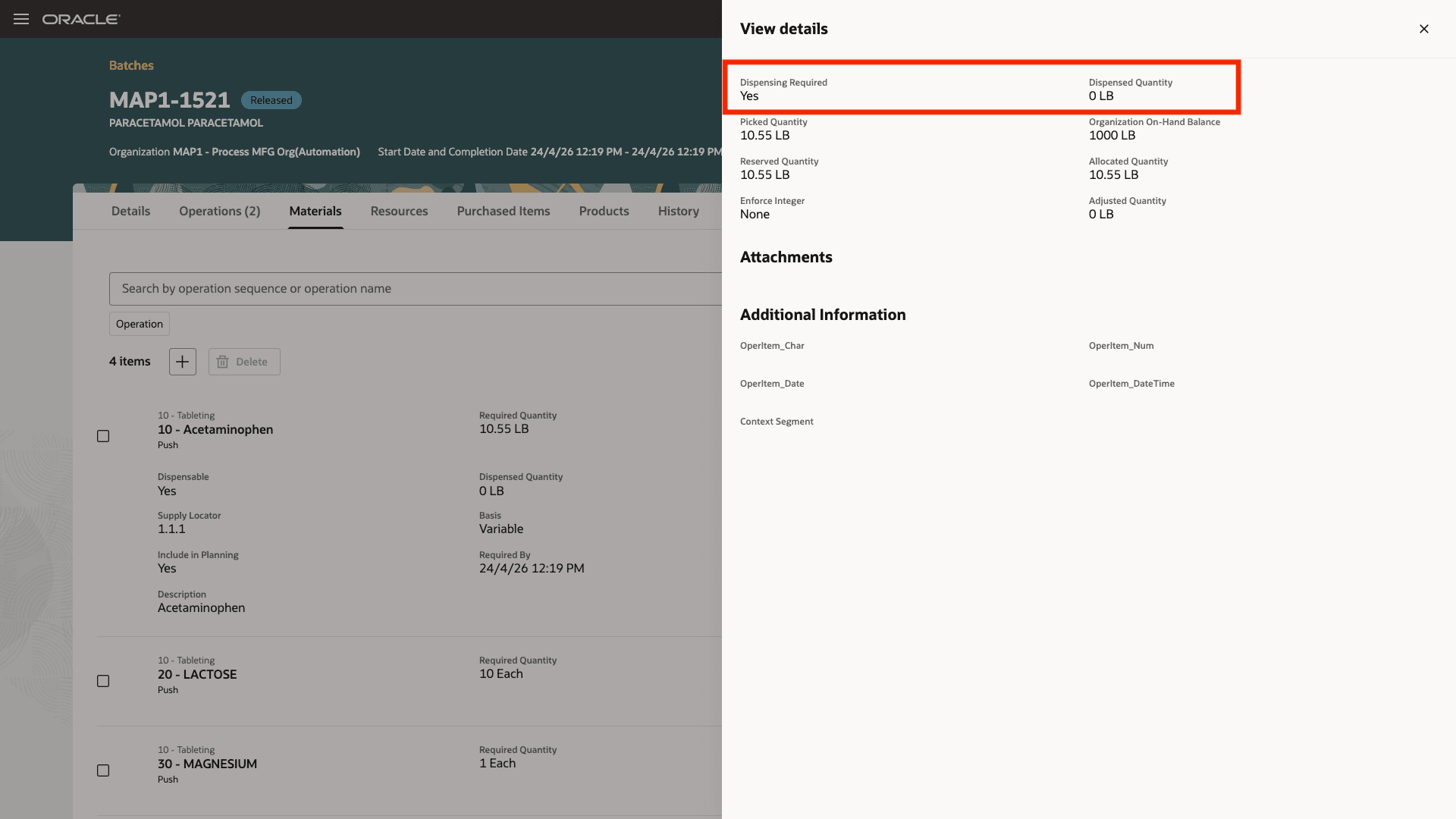Click the Required Quantity 10 Each value
This screenshot has width=1456, height=819.
(501, 673)
